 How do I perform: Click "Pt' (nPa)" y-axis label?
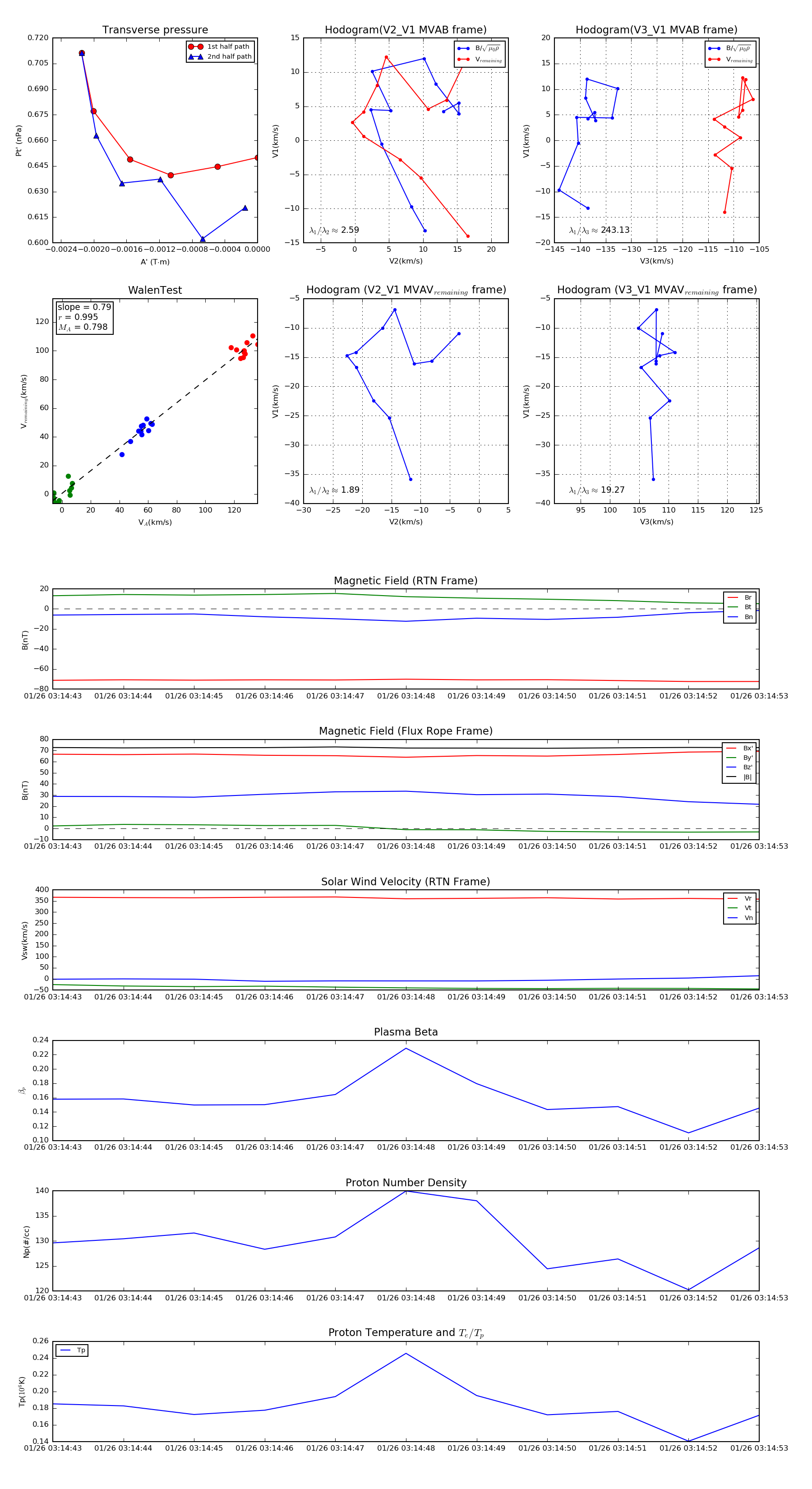18,140
